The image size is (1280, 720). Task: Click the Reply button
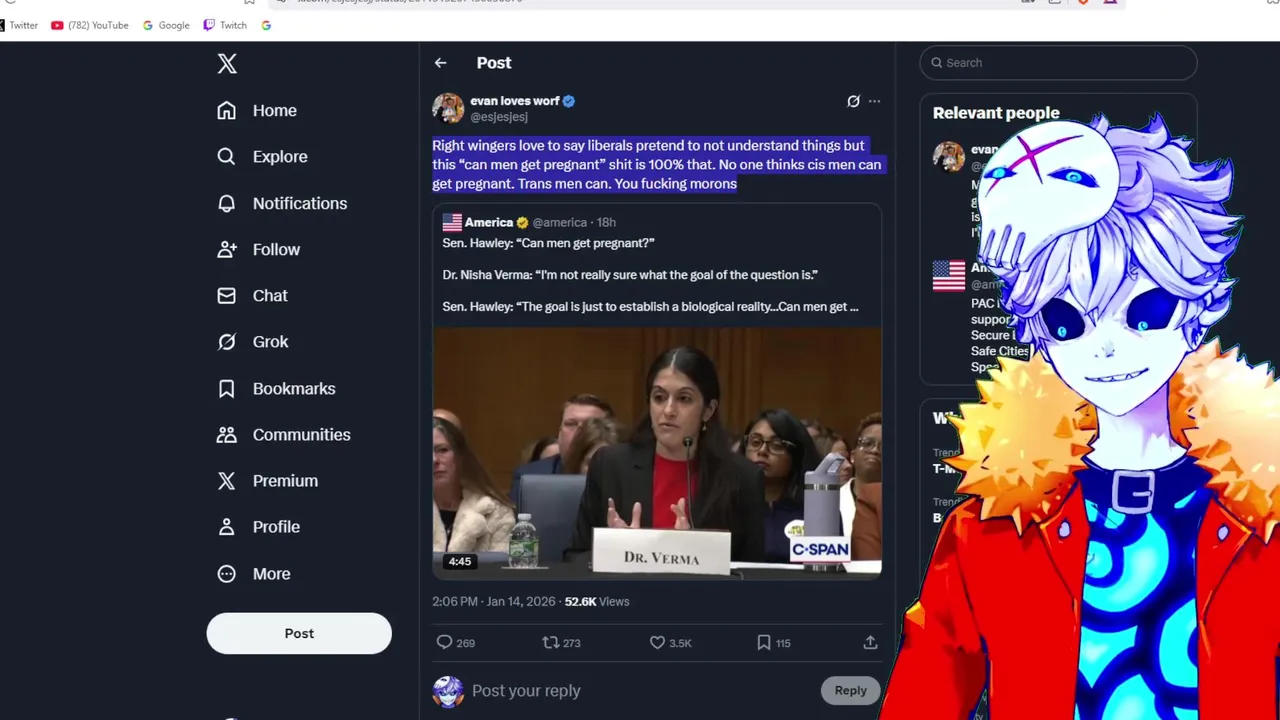point(851,691)
